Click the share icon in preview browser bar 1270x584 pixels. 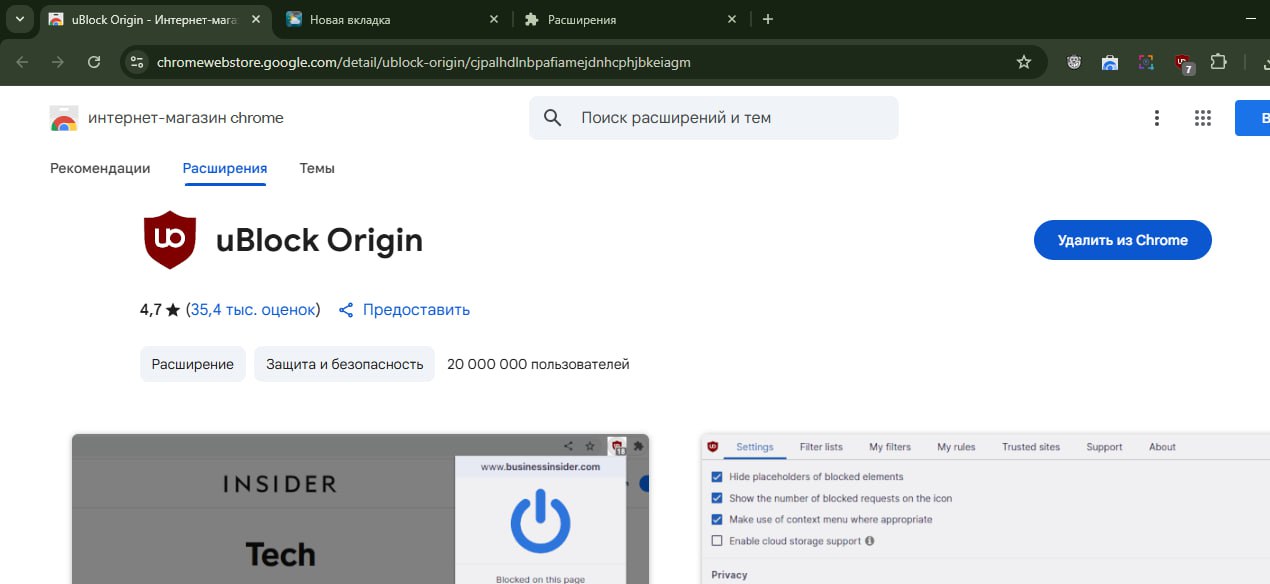pyautogui.click(x=568, y=446)
